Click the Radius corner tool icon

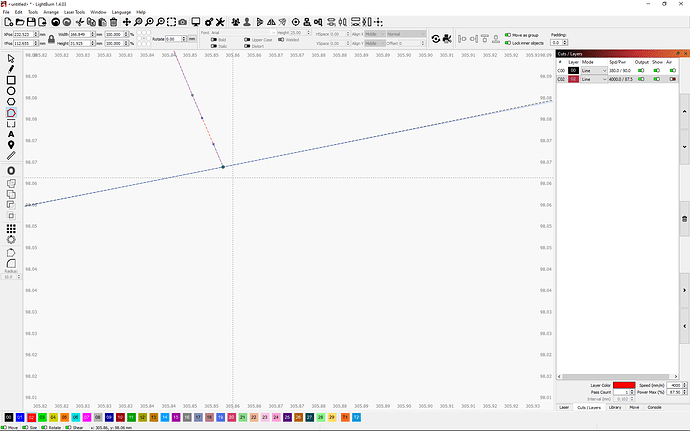pos(11,264)
